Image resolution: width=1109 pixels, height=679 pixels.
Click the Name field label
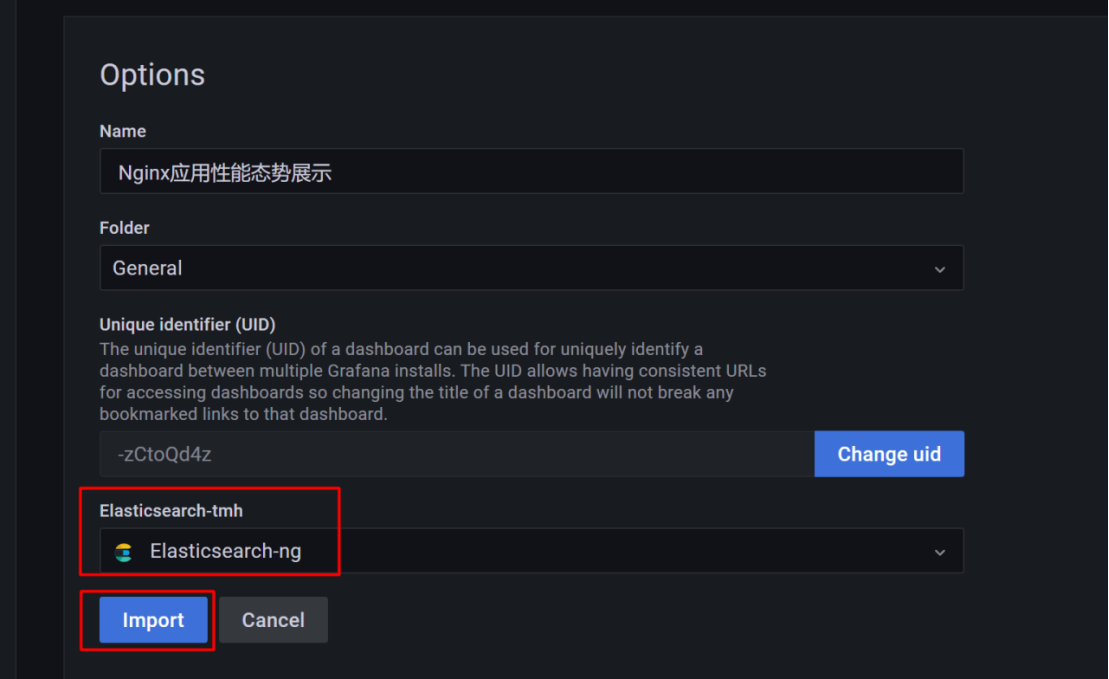123,132
